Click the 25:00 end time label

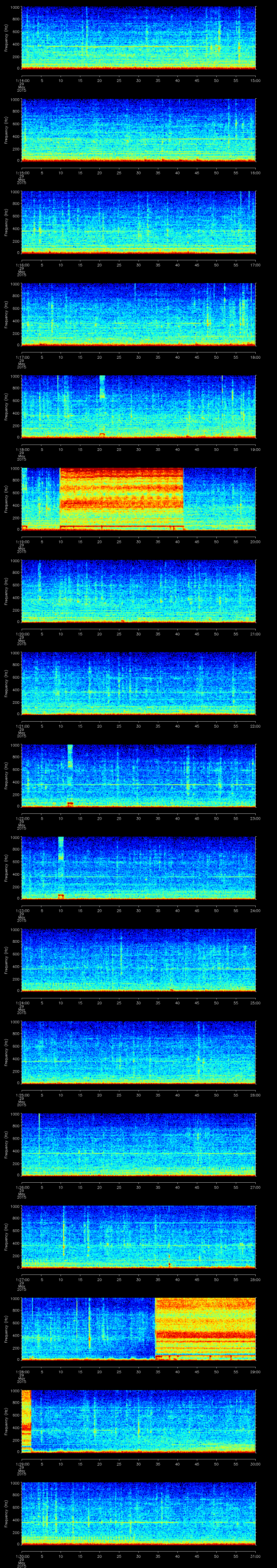click(x=256, y=1003)
